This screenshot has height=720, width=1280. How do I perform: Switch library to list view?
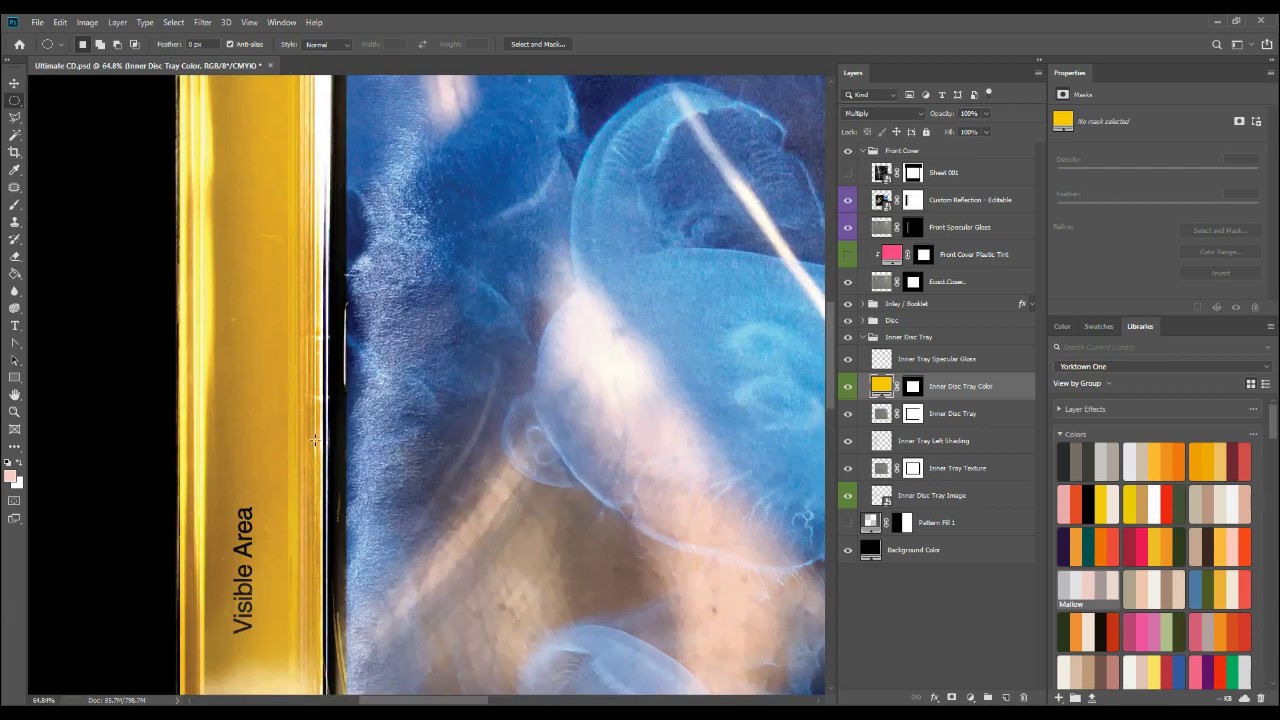[x=1266, y=384]
